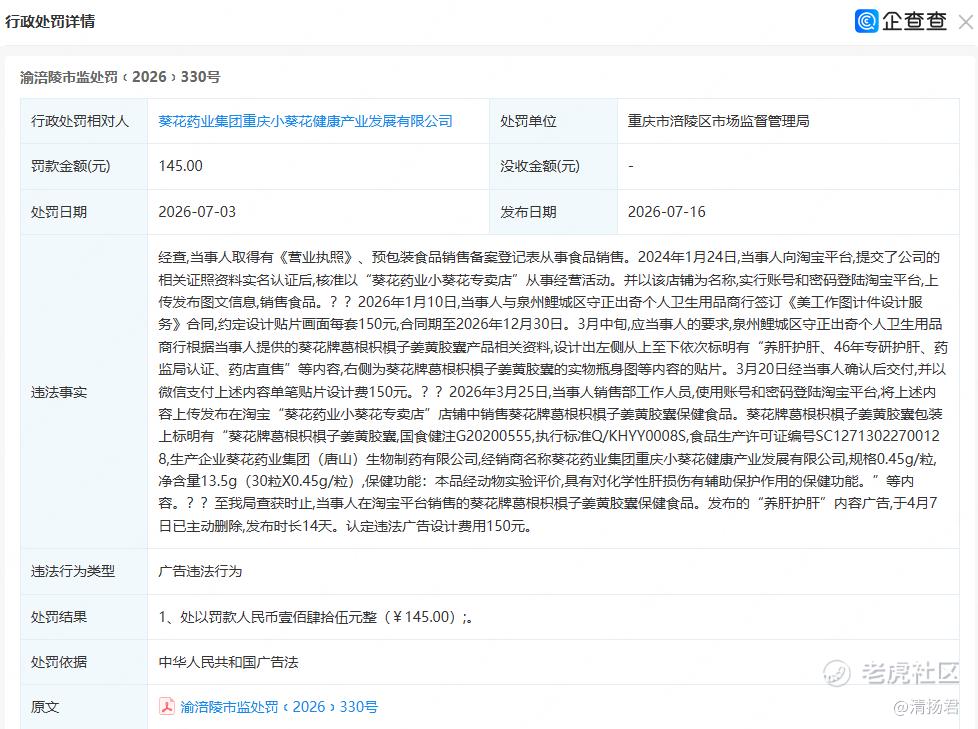Click the 发布日期 label cell
This screenshot has height=729, width=978.
pos(553,212)
